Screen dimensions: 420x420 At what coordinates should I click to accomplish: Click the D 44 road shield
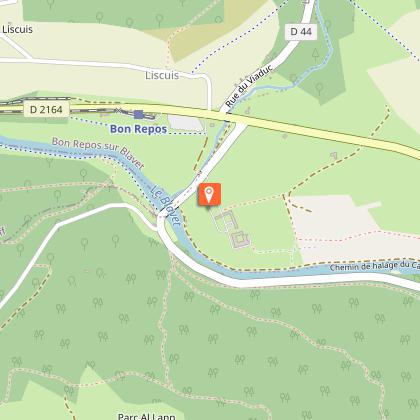[x=301, y=32]
